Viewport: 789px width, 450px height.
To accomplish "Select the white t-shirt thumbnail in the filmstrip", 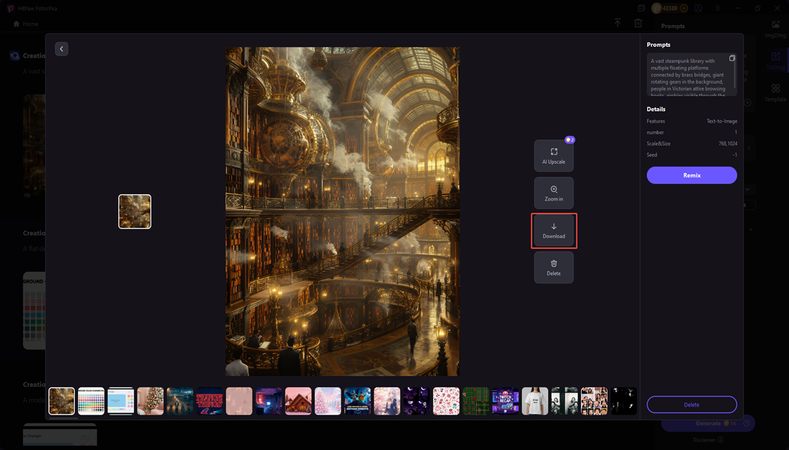I will [535, 401].
